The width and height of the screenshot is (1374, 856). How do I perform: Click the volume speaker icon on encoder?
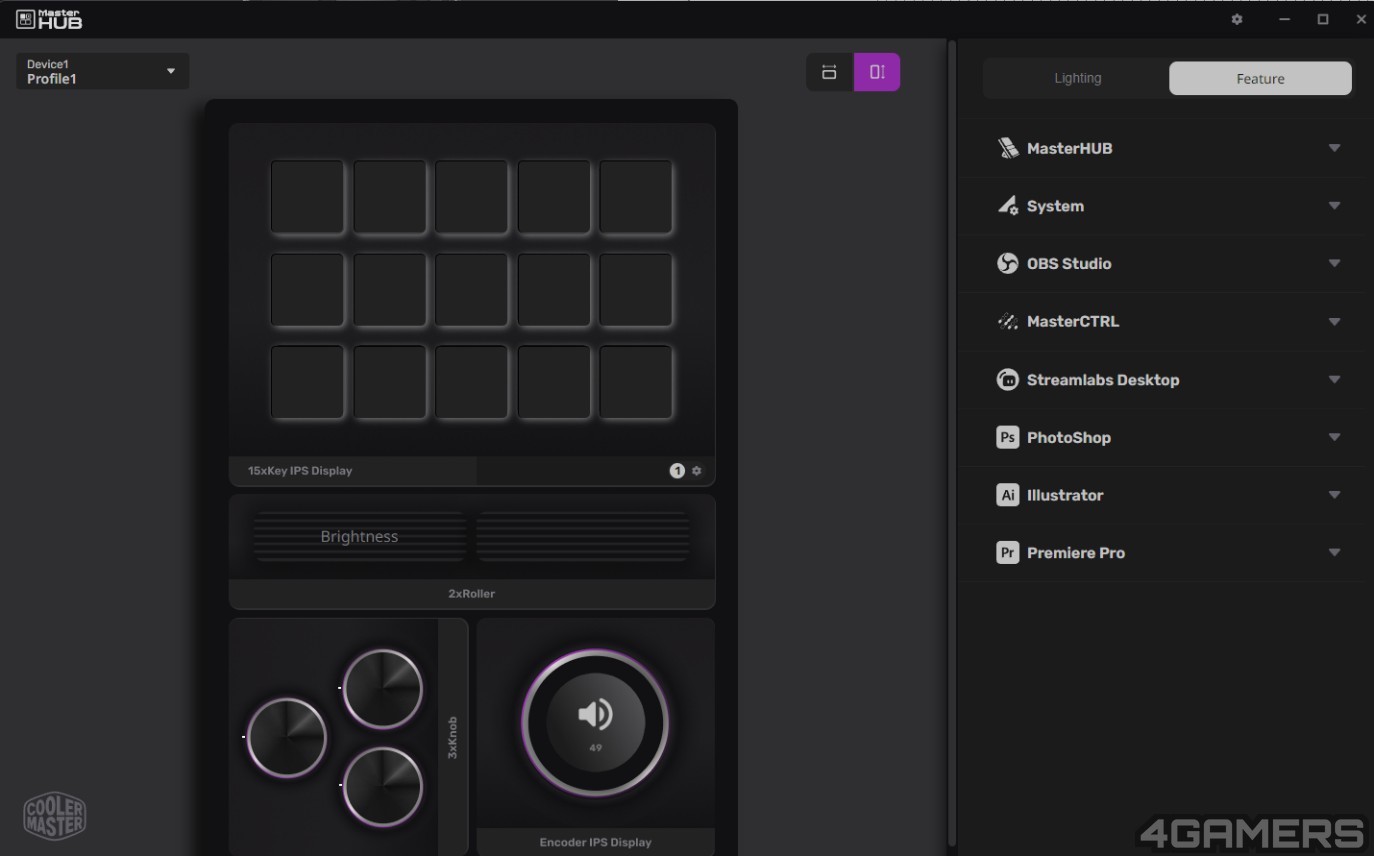click(595, 713)
